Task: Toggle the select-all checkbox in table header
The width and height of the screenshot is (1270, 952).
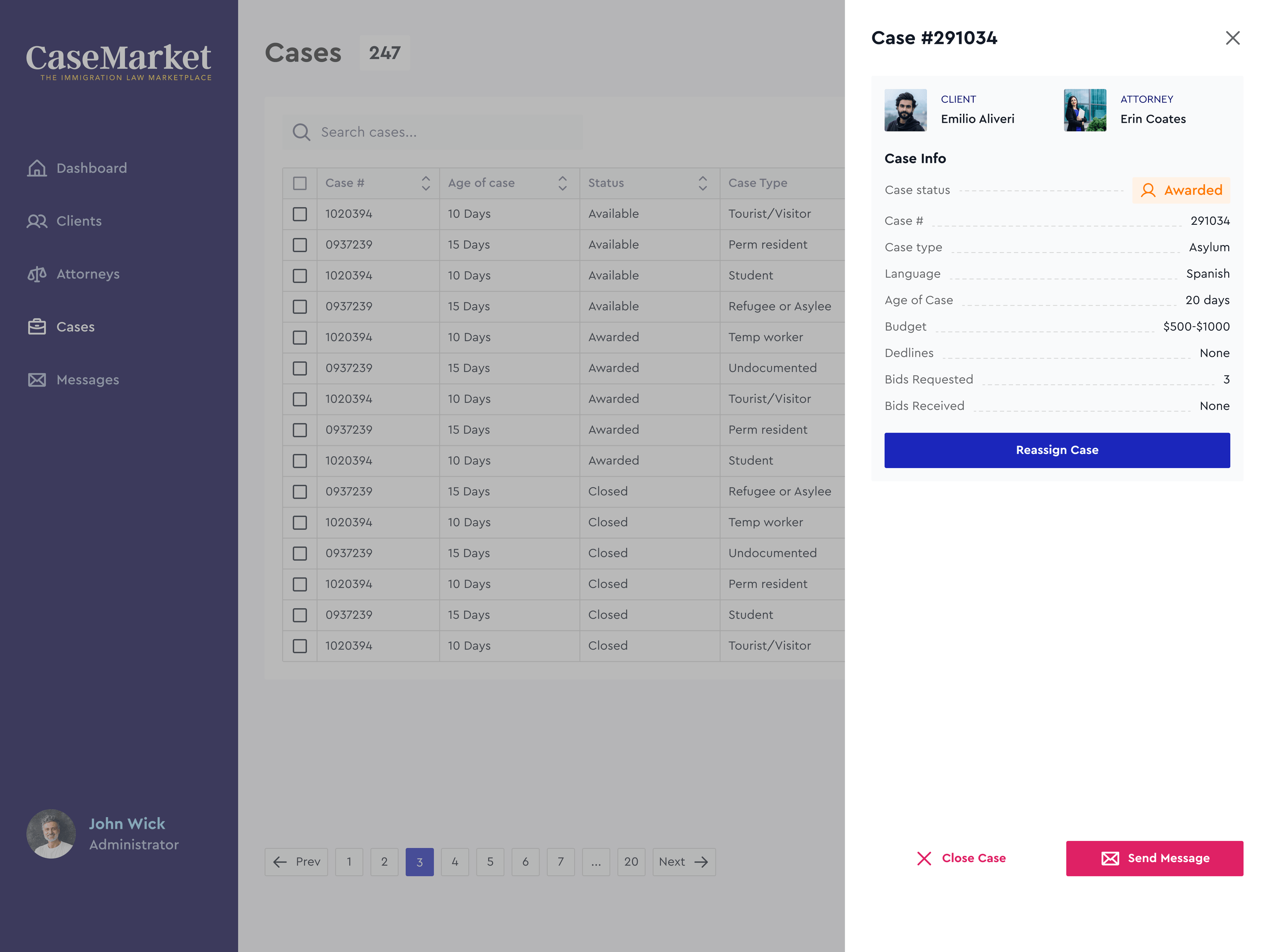Action: point(300,183)
